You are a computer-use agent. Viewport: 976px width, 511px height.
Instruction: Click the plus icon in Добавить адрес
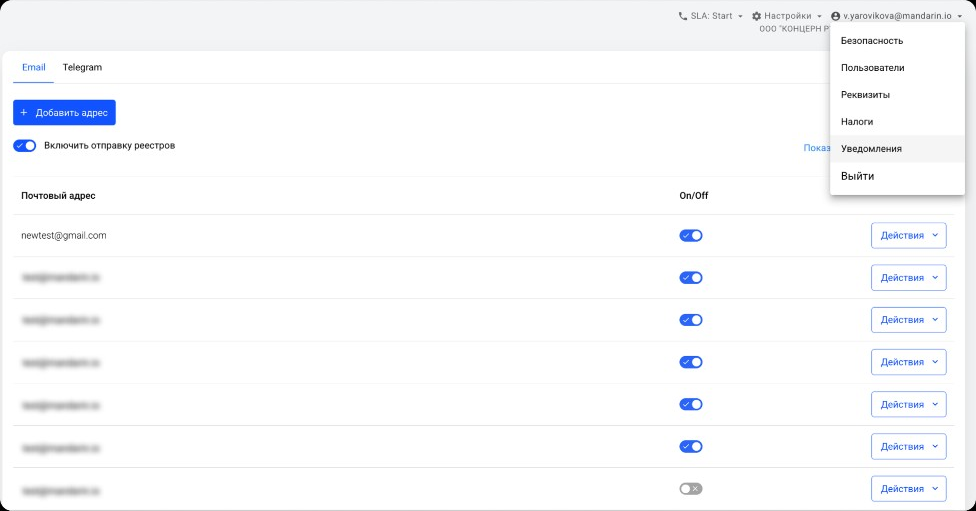click(24, 113)
